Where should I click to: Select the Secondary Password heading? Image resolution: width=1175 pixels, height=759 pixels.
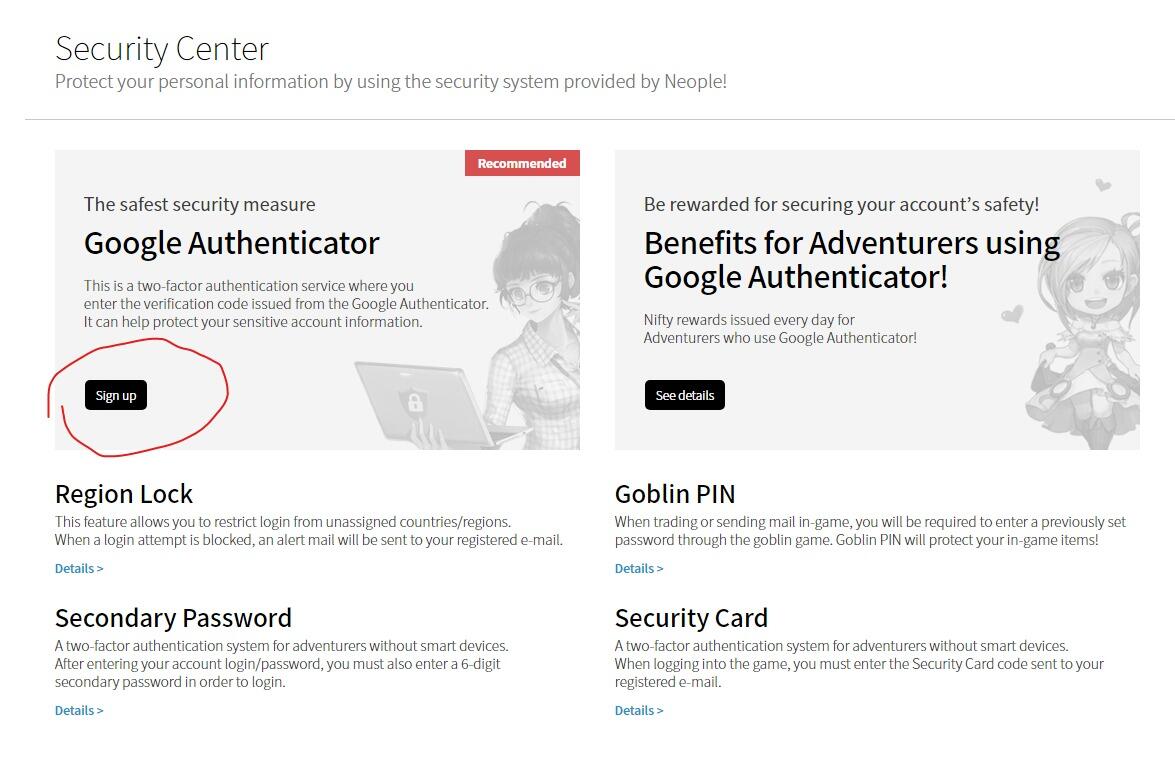coord(173,618)
